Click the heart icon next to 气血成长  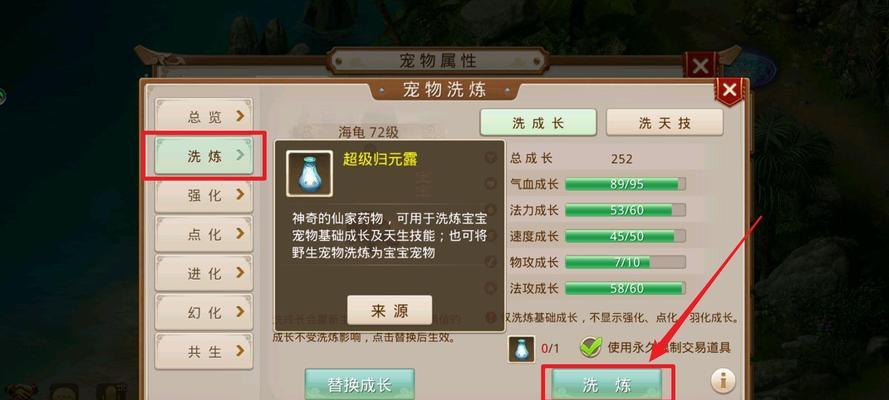[x=490, y=184]
